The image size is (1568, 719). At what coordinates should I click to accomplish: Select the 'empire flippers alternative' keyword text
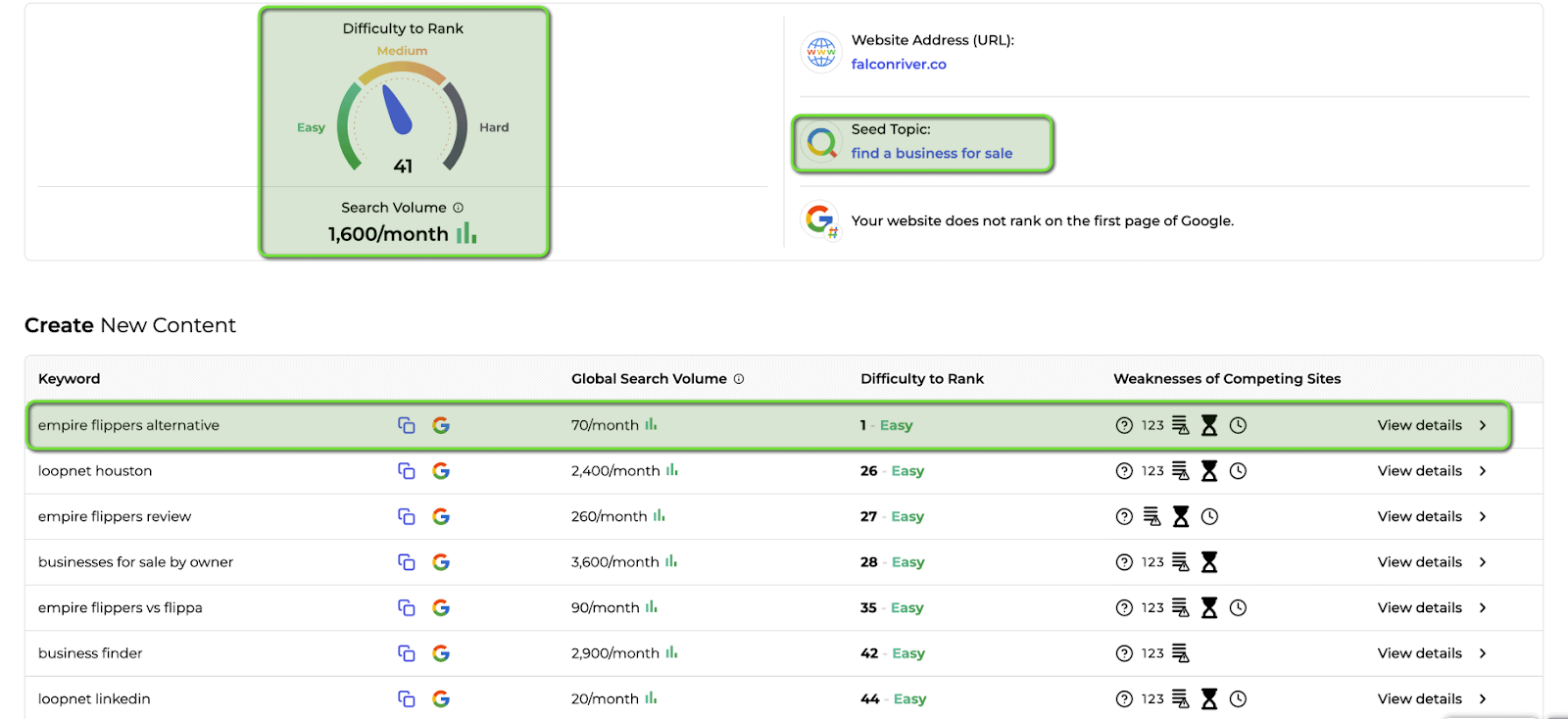[128, 425]
